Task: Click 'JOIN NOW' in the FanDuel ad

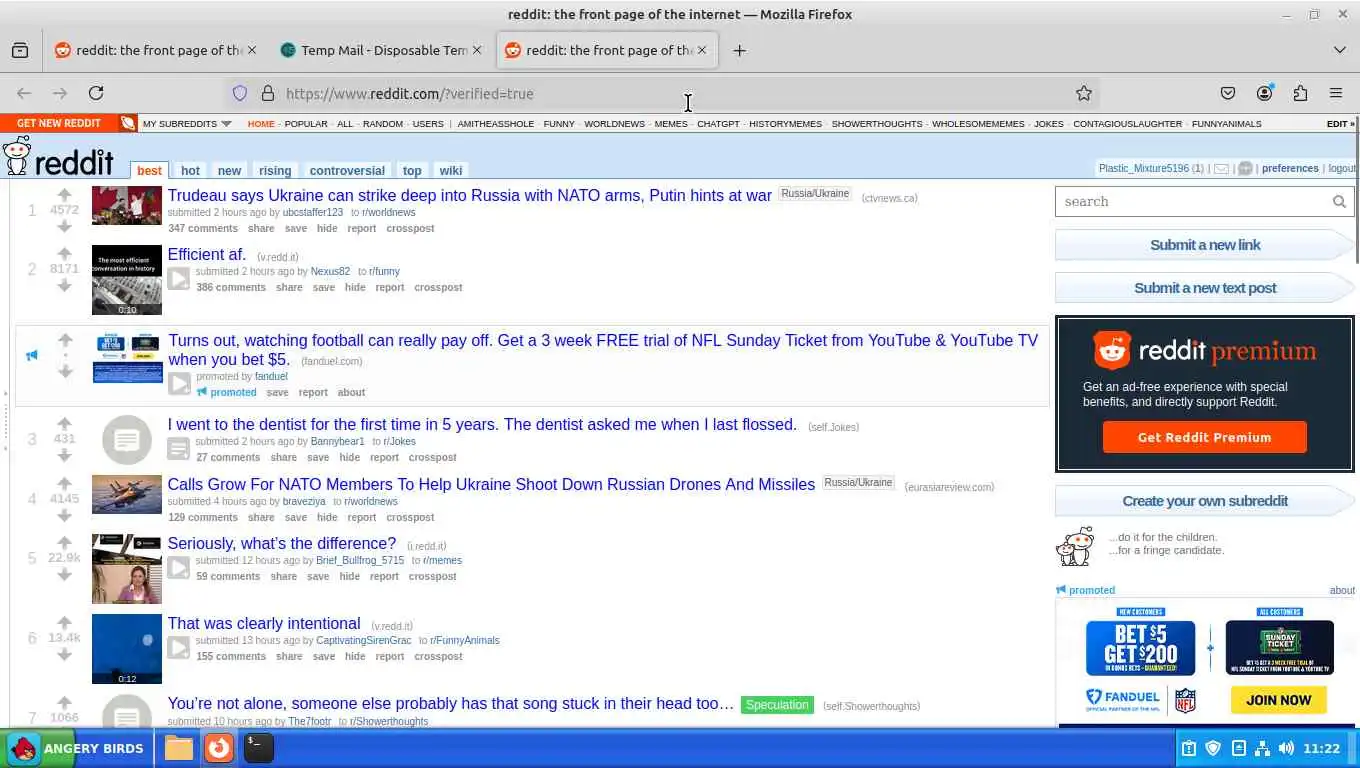Action: 1278,700
